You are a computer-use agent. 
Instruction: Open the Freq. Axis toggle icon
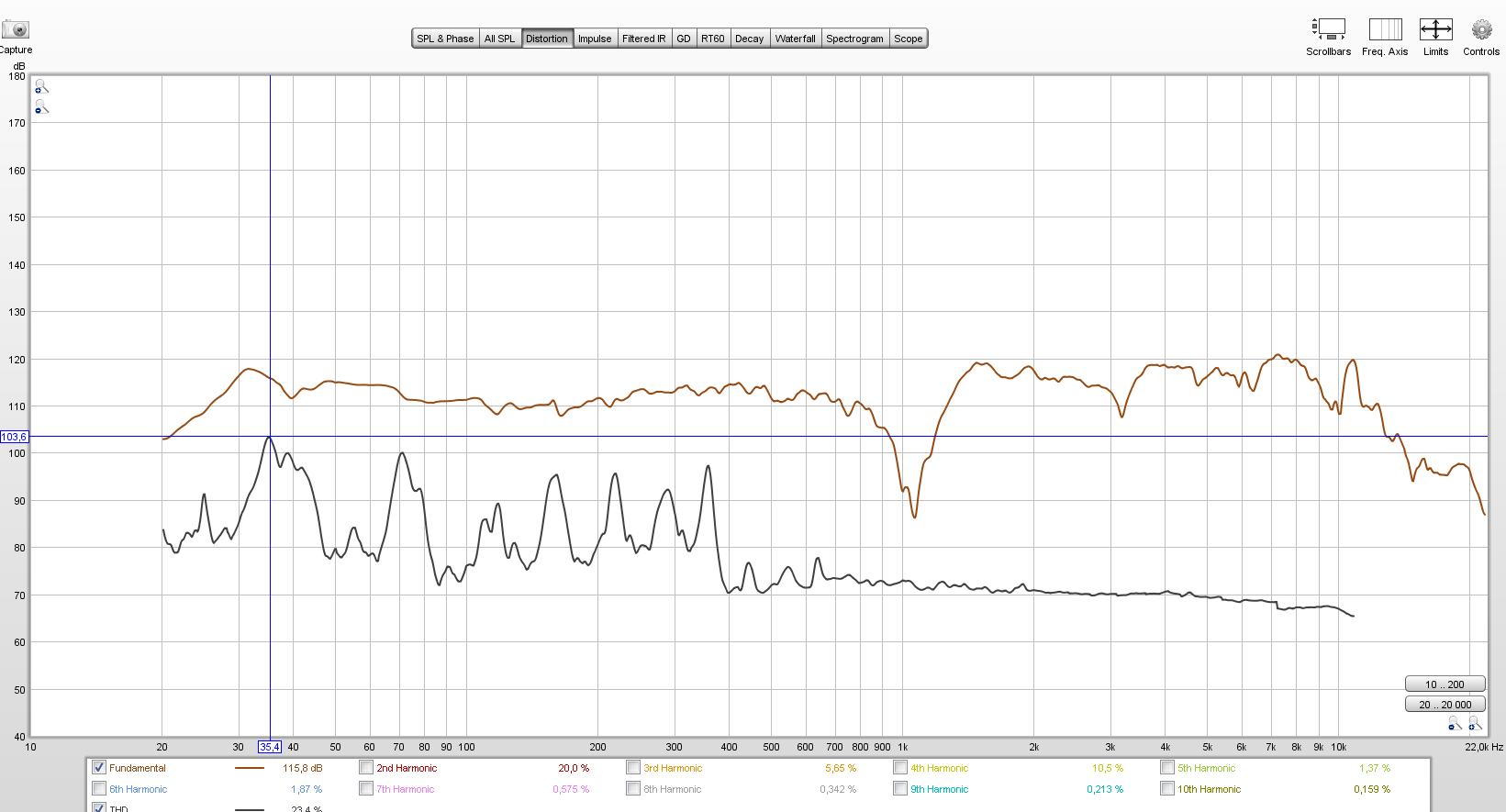(1385, 29)
